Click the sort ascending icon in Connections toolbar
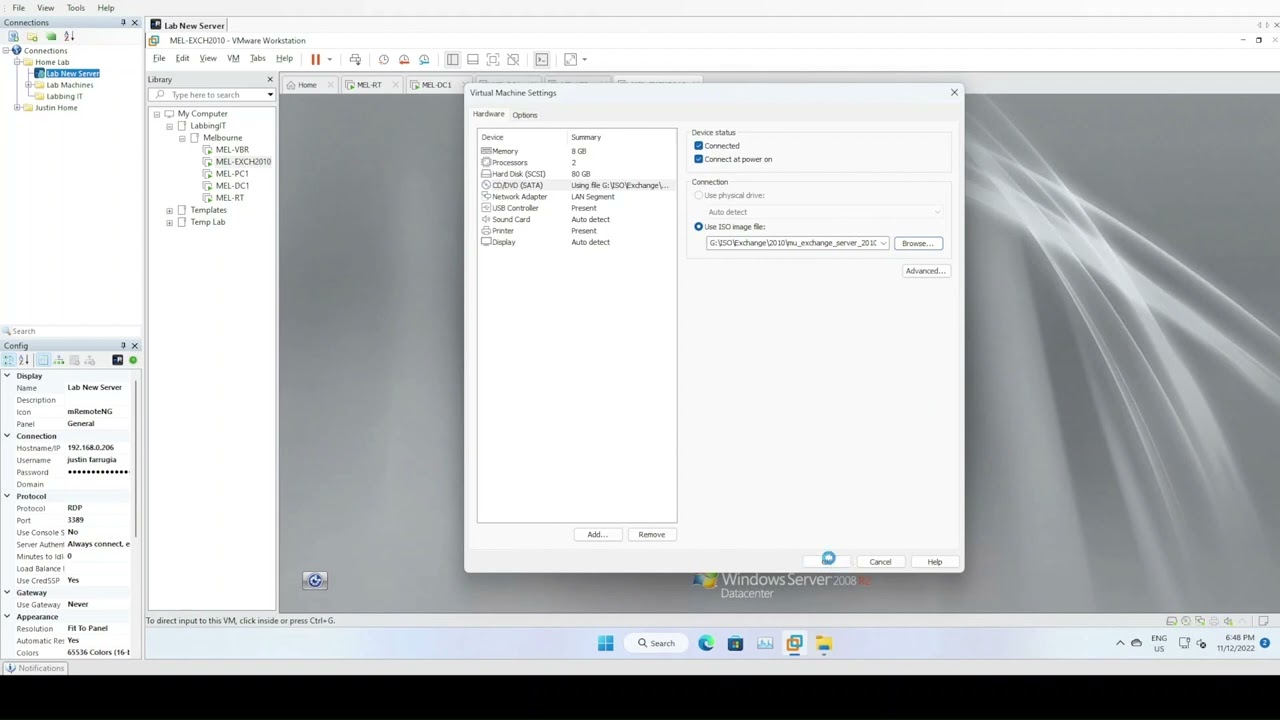 tap(69, 36)
